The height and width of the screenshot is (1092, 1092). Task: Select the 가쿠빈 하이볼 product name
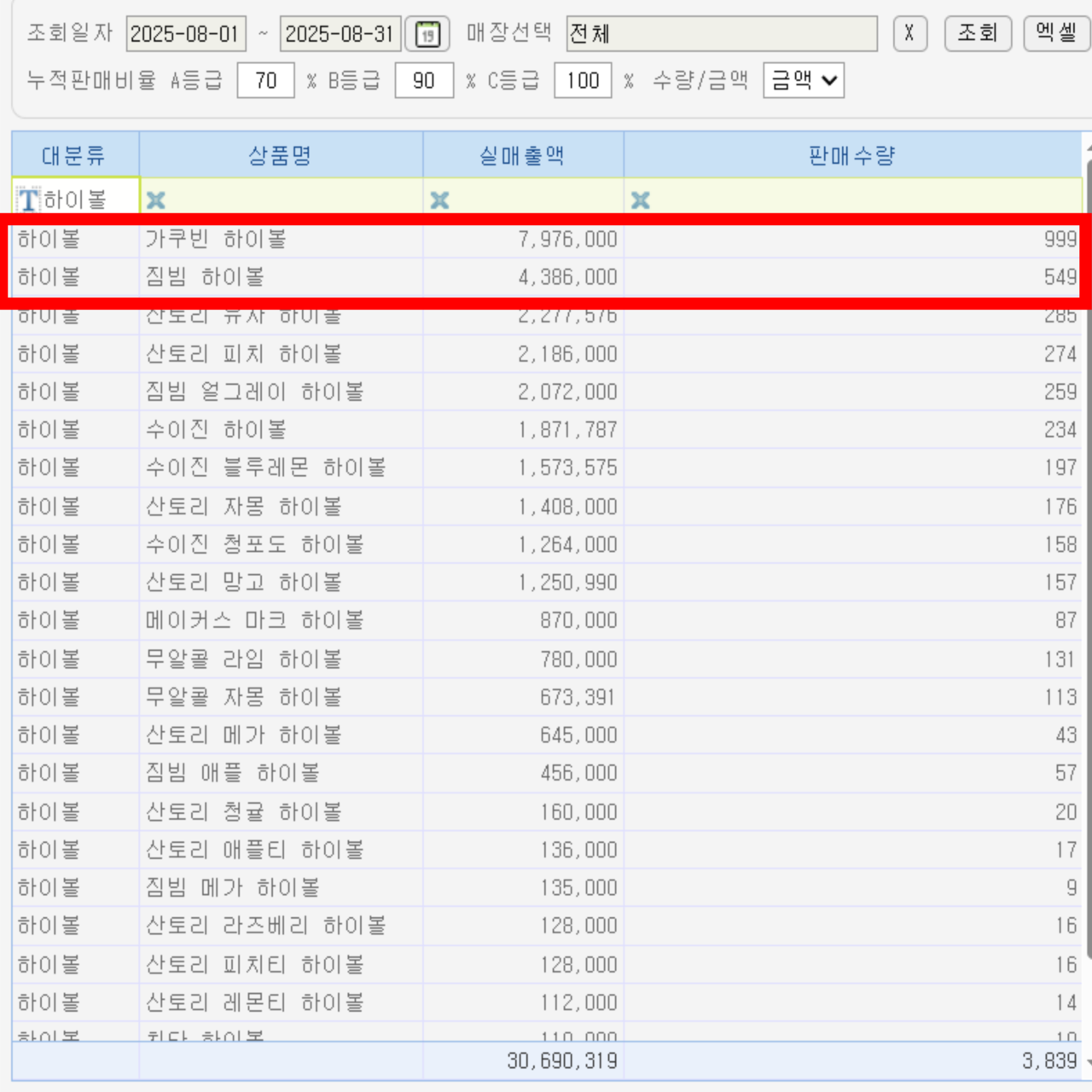(x=216, y=239)
